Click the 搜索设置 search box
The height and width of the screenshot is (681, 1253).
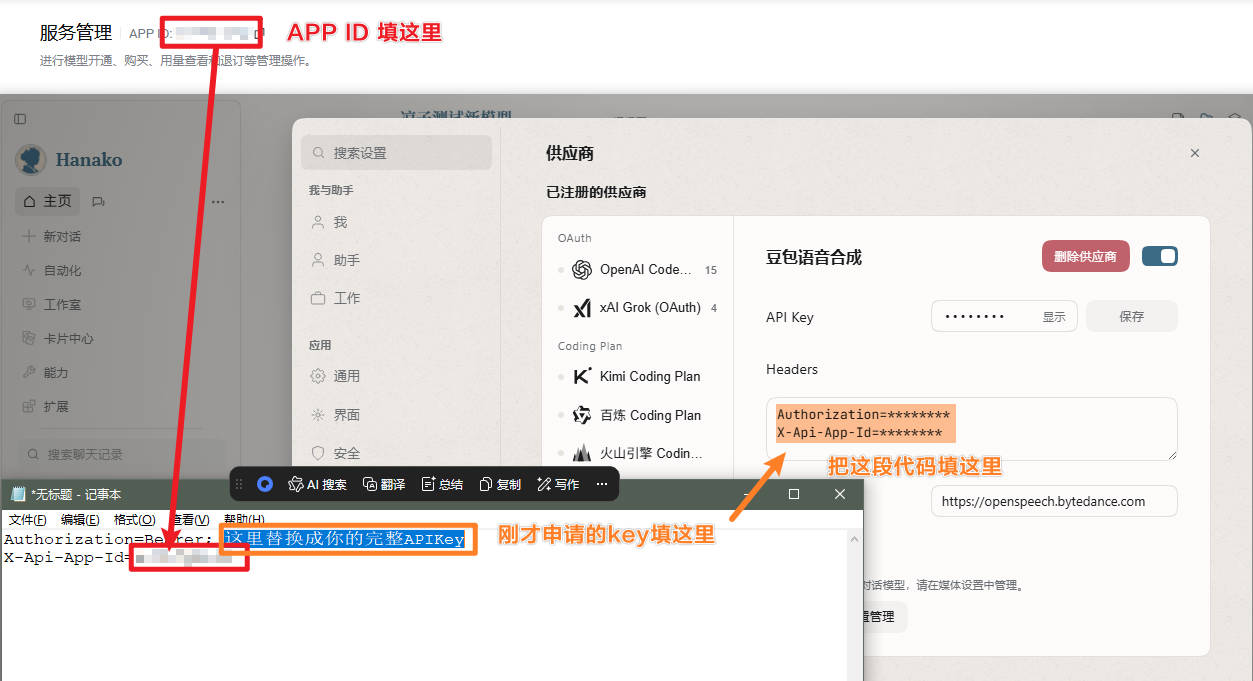pos(396,153)
